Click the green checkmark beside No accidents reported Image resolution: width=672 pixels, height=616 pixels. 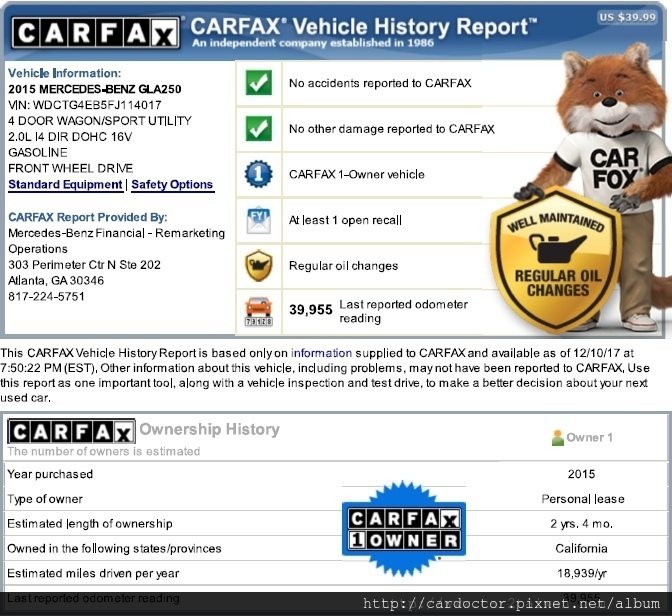tap(258, 83)
